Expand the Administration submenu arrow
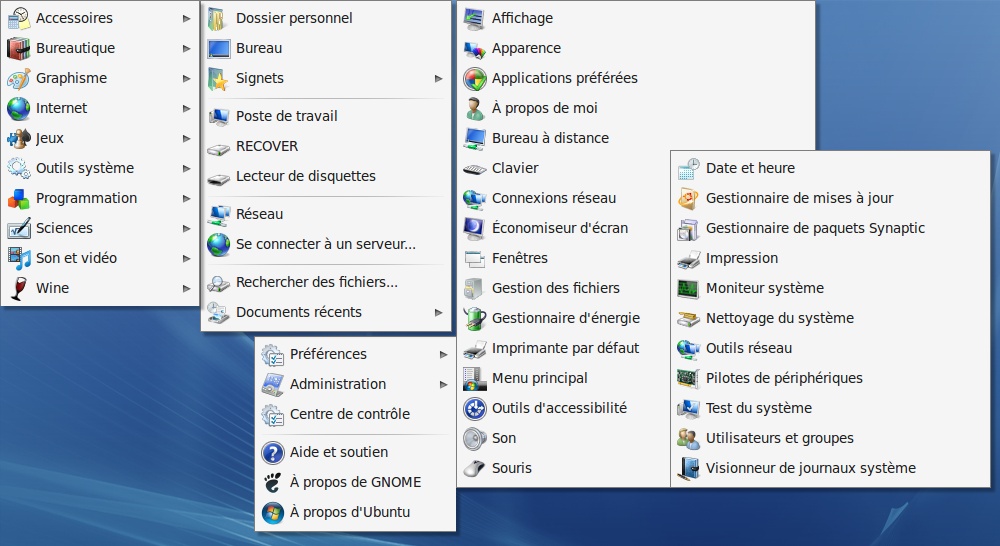This screenshot has height=546, width=1000. click(443, 385)
